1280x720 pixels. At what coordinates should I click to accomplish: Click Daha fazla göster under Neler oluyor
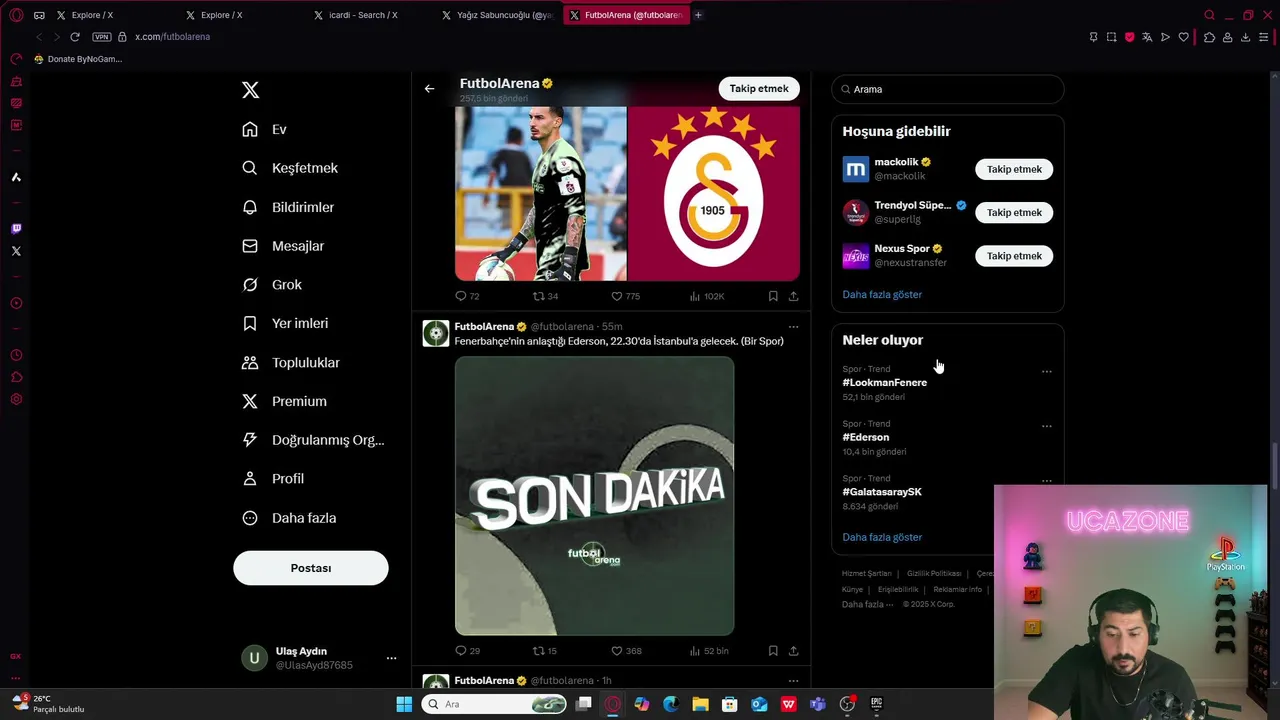pos(882,537)
